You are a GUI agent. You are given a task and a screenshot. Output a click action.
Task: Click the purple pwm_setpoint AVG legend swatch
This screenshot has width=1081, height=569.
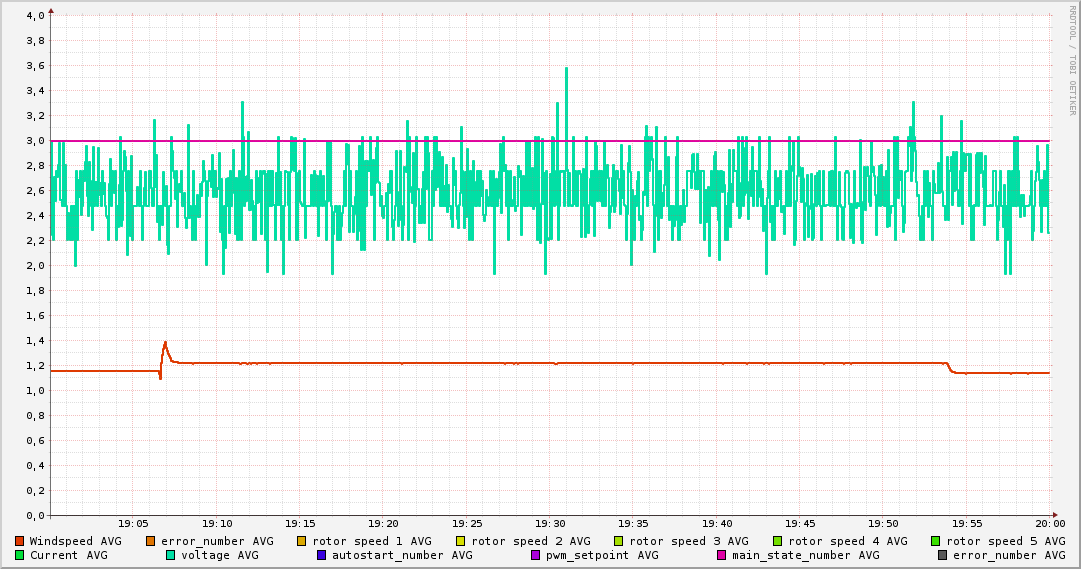pyautogui.click(x=536, y=555)
